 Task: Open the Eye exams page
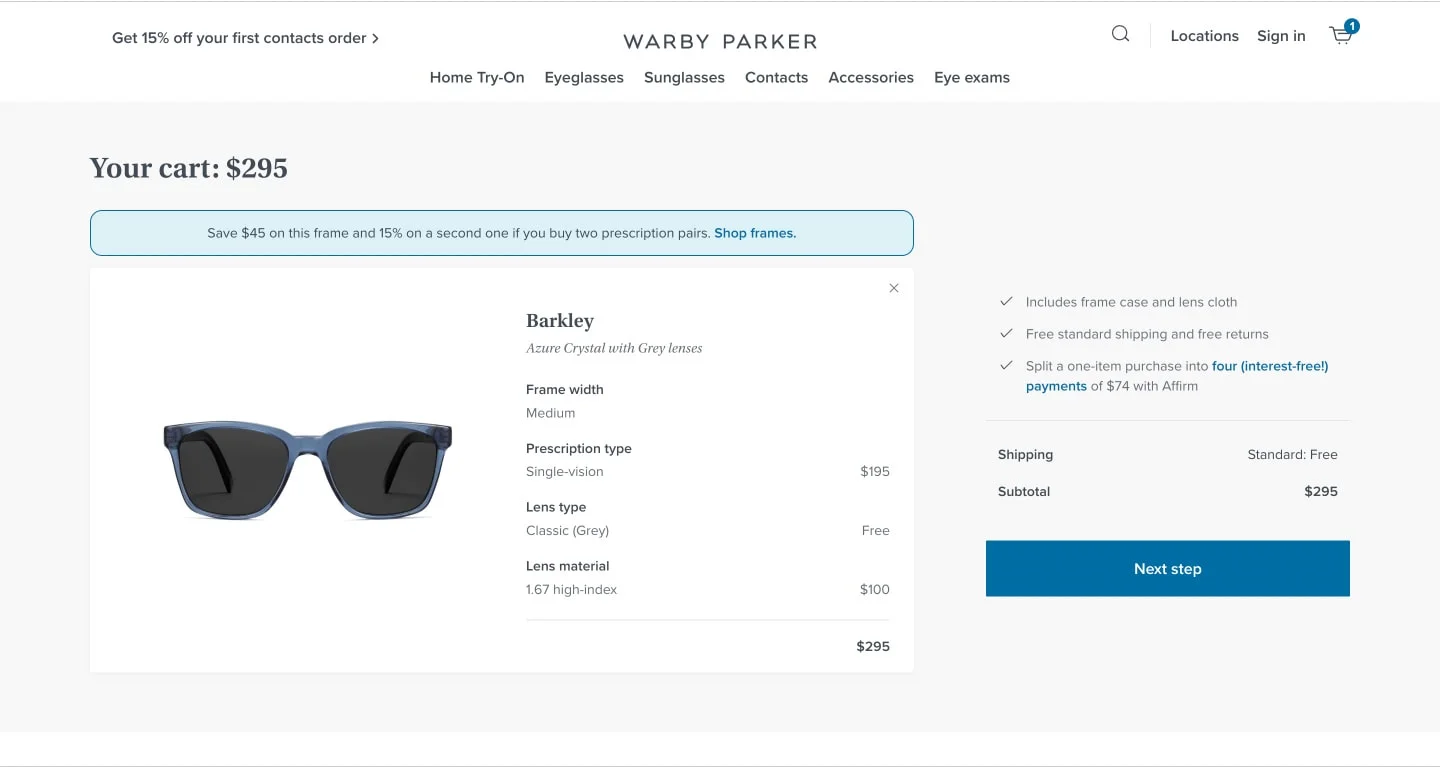[971, 77]
